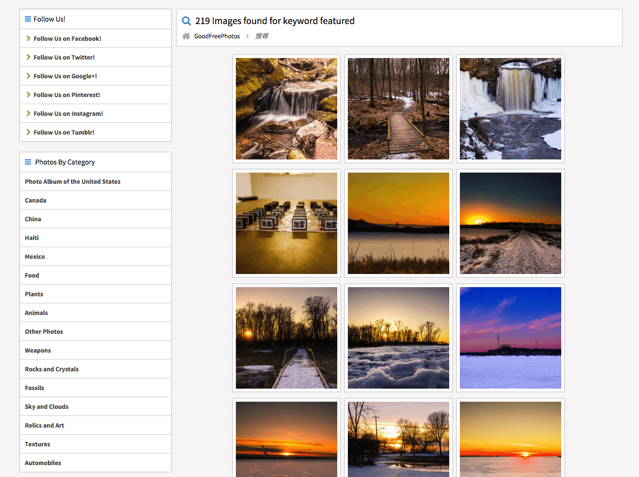Click breadcrumb arrow after GoodFreePhotos
Screen dimensions: 639x477
[247, 36]
